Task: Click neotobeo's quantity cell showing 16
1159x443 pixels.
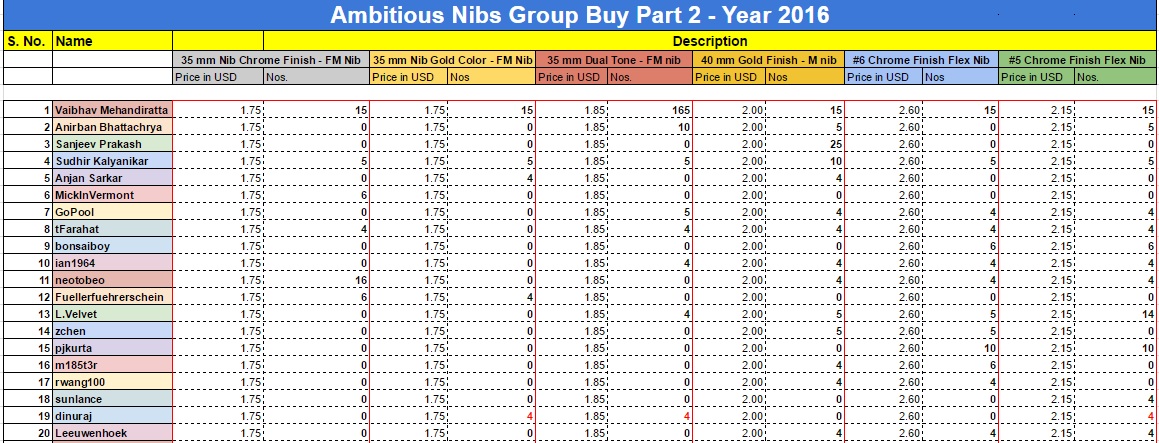Action: 330,280
